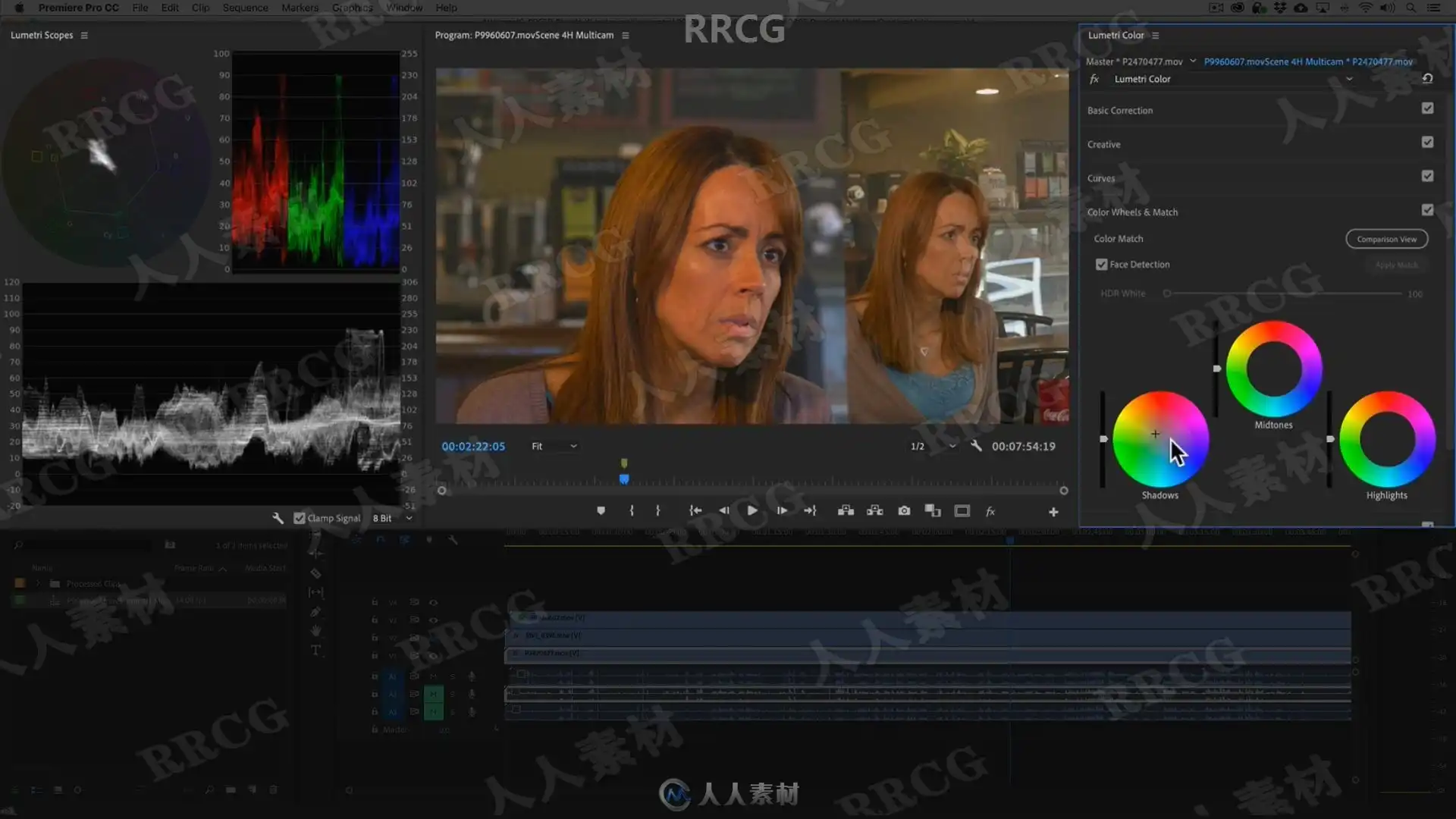Screen dimensions: 1456x819
Task: Toggle Clamp Signal checkbox
Action: point(300,518)
